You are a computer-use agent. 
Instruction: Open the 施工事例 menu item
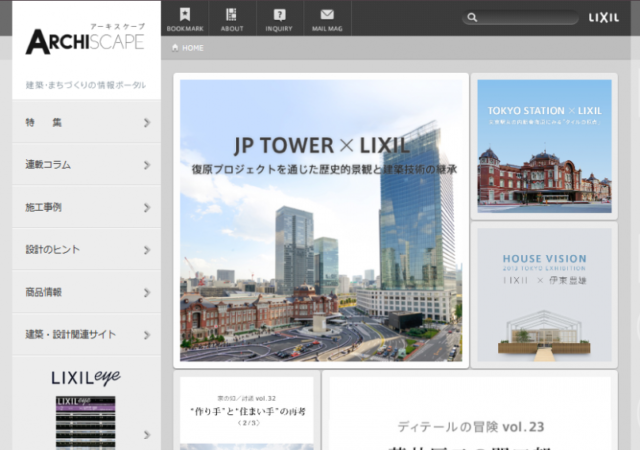point(87,207)
